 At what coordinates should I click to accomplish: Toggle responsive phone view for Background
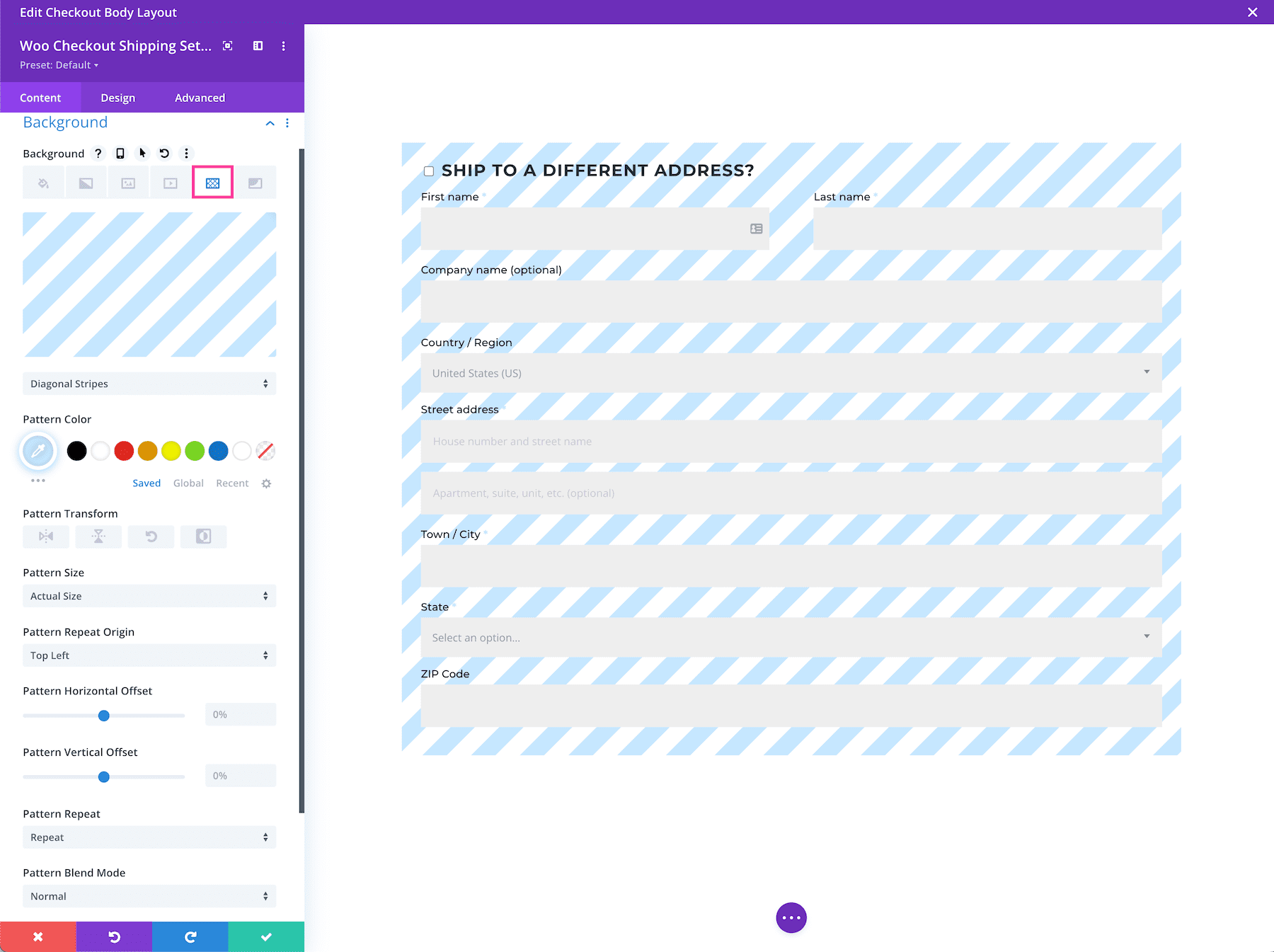point(119,153)
